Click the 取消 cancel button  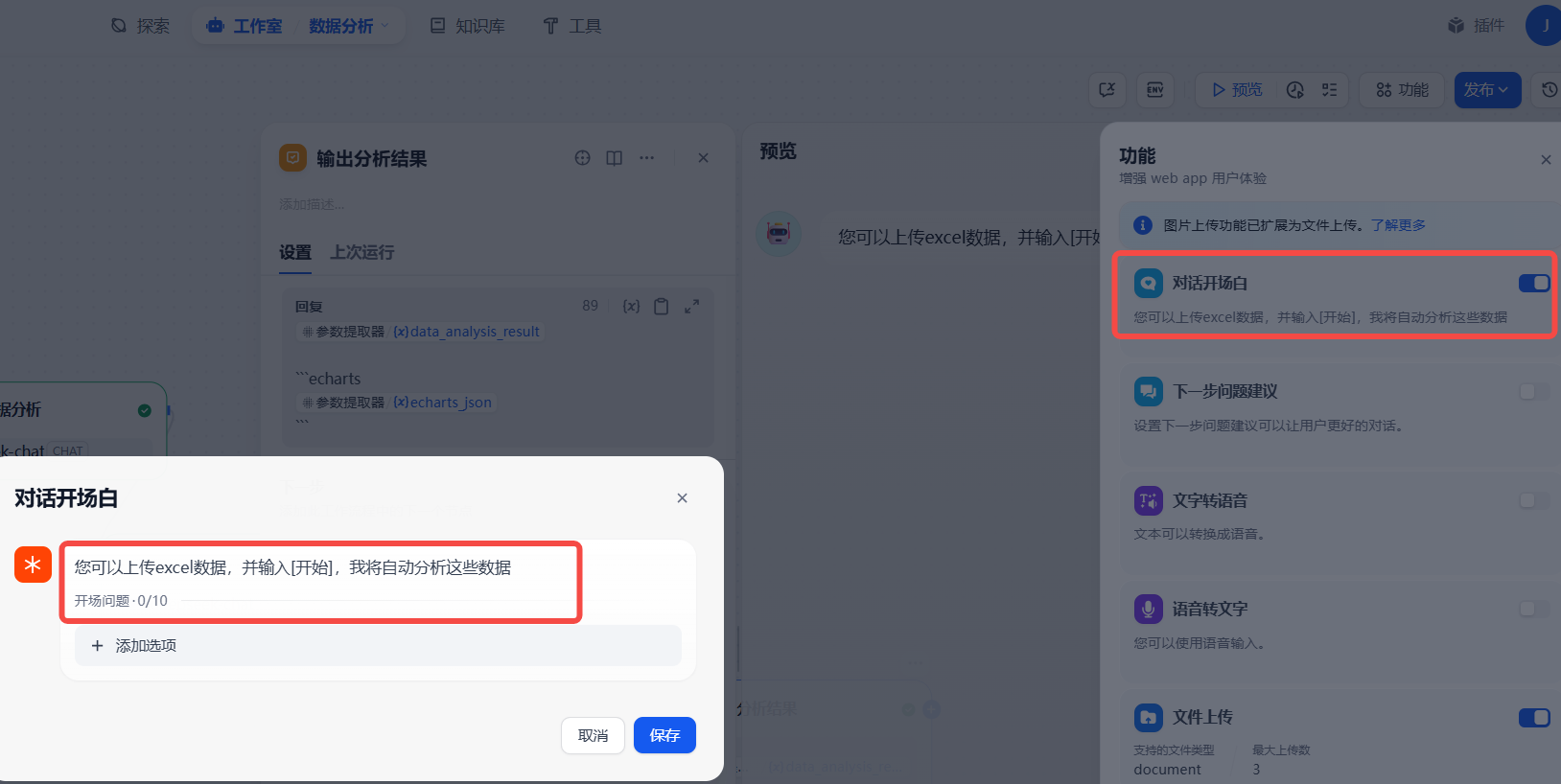point(593,735)
